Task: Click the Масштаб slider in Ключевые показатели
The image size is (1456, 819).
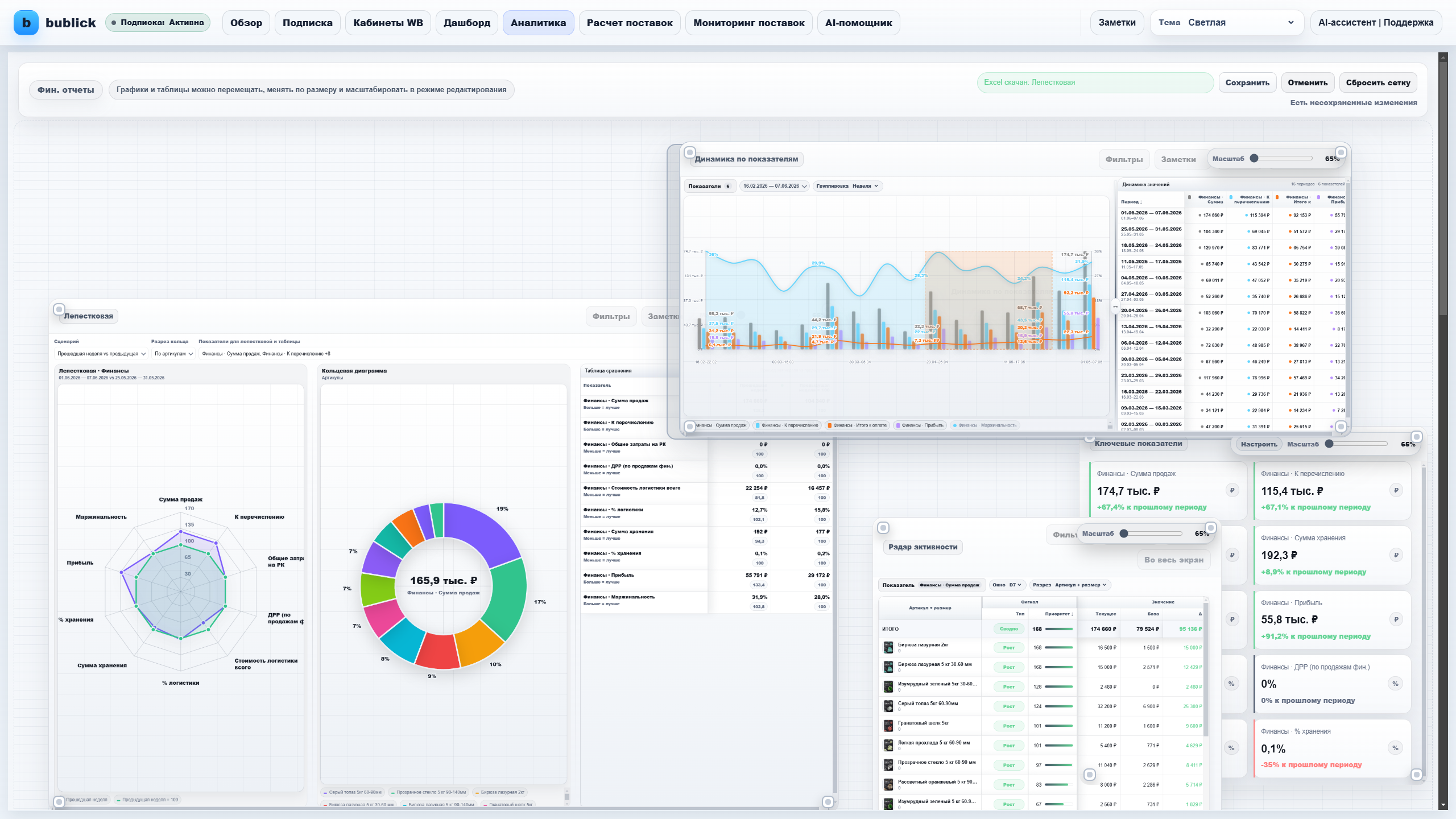Action: [x=1358, y=444]
